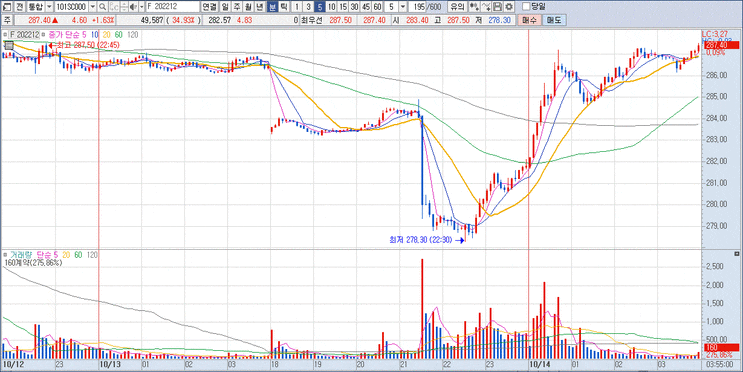Switch to the 주 weekly period button in toolbar
The image size is (743, 372).
(x=236, y=7)
